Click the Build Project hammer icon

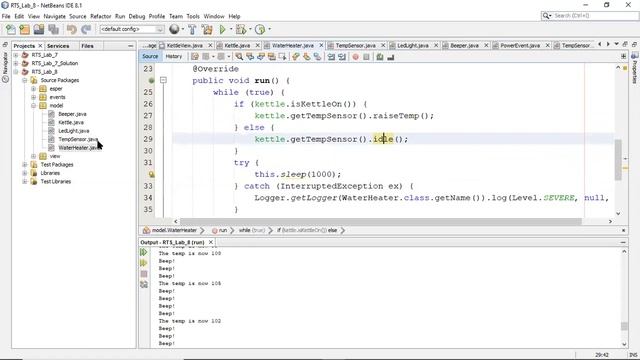(192, 29)
